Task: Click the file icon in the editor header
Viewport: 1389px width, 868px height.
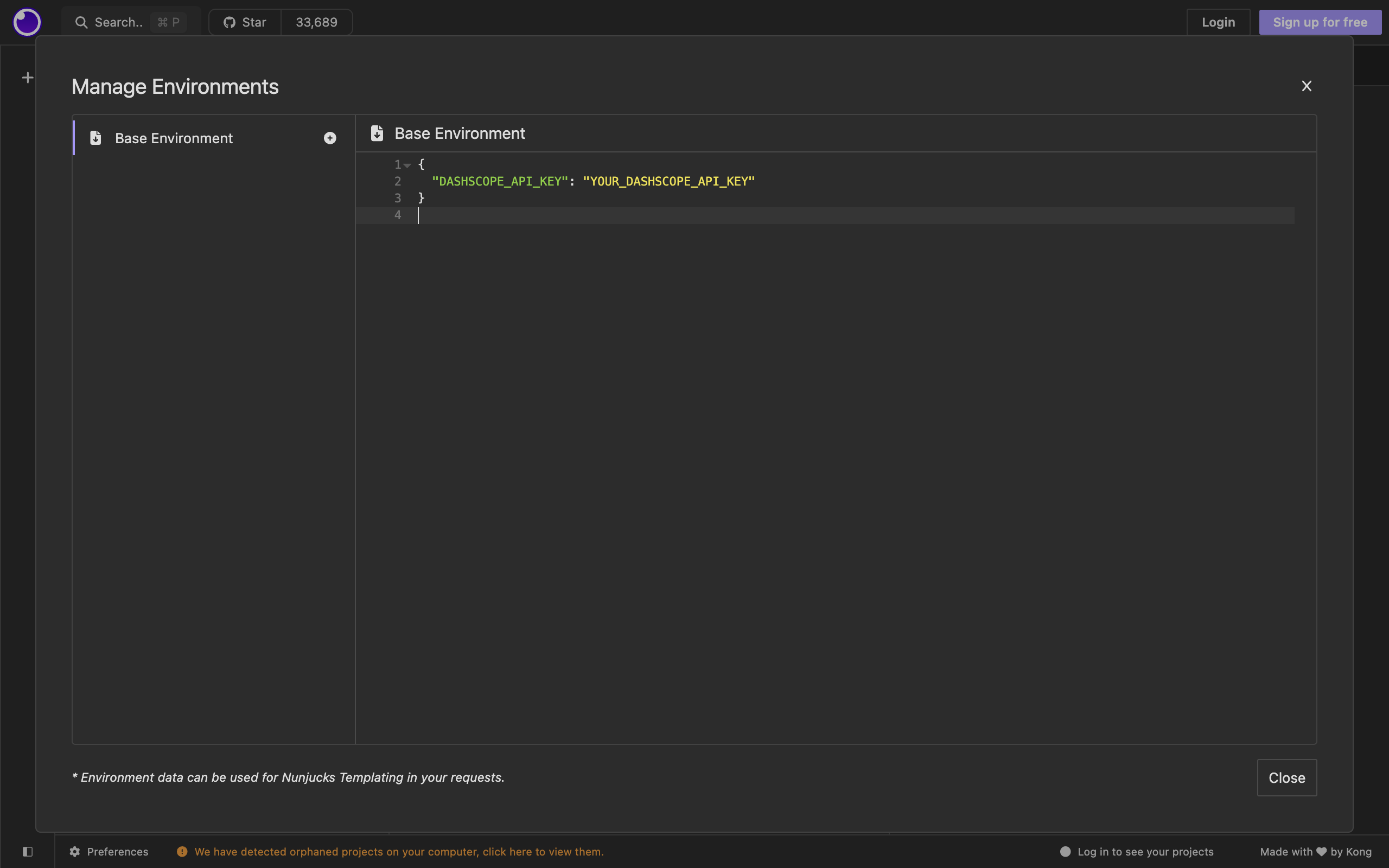Action: pos(377,133)
